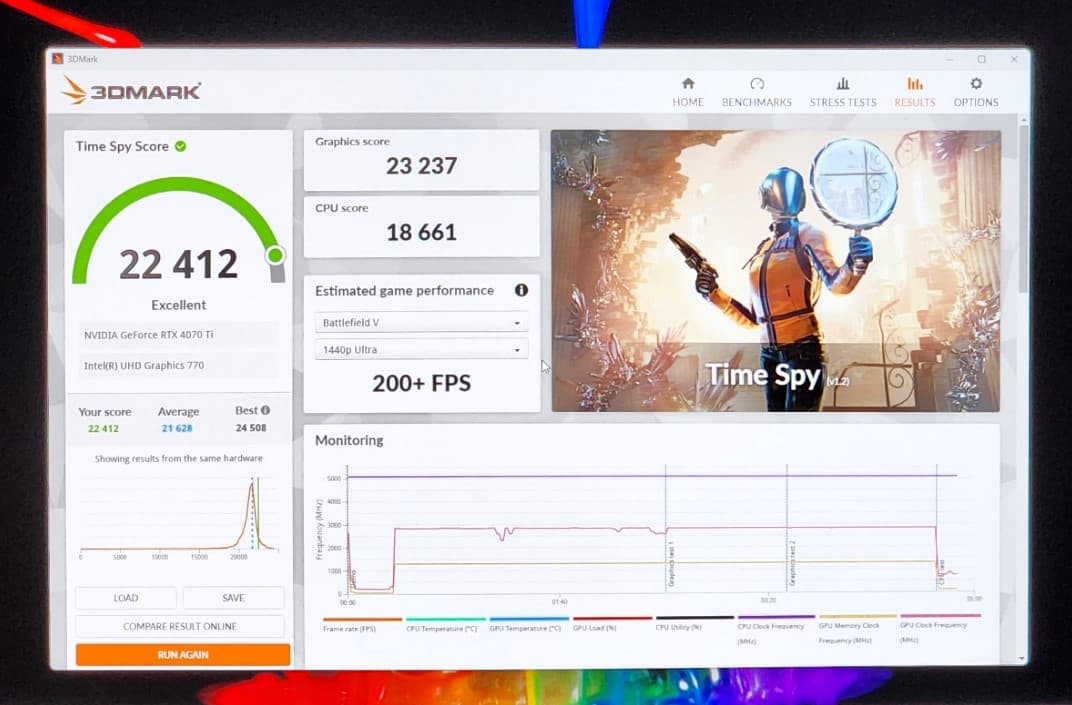Image resolution: width=1072 pixels, height=705 pixels.
Task: Go to the Home icon in navigation
Action: 688,83
